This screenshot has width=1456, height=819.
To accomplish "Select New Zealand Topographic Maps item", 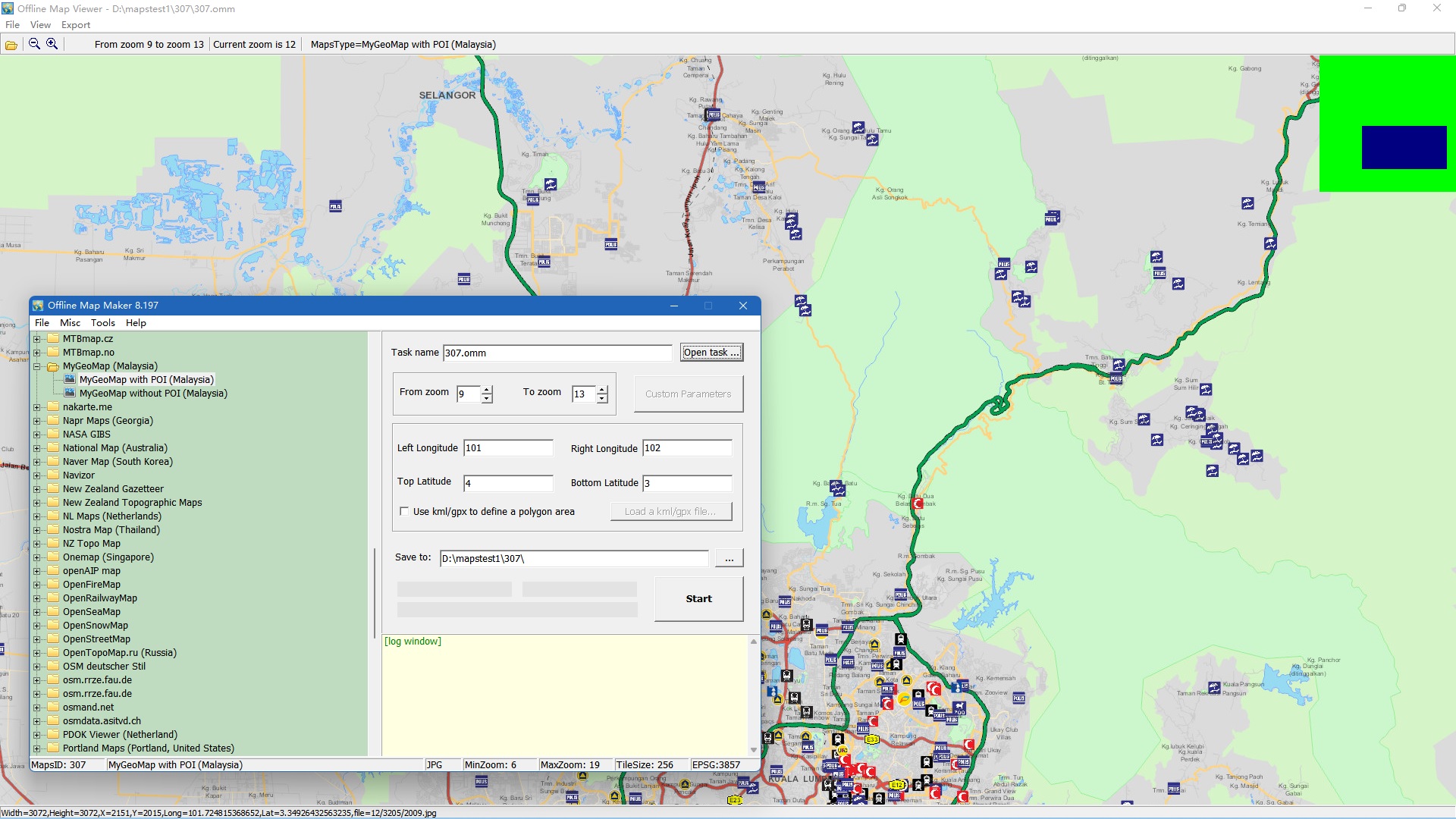I will coord(132,502).
